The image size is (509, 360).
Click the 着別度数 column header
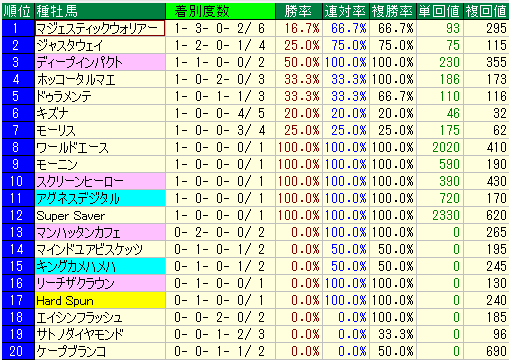220,11
